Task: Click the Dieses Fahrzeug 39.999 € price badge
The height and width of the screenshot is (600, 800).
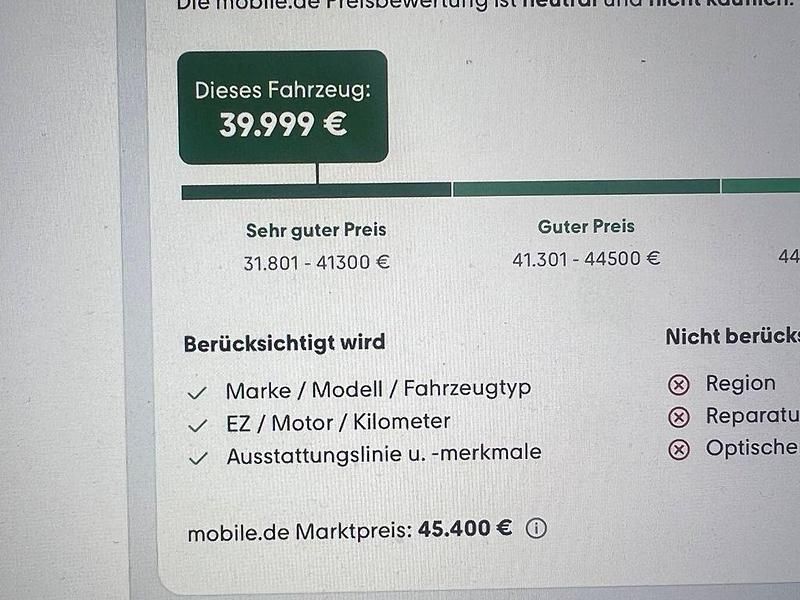Action: coord(283,107)
